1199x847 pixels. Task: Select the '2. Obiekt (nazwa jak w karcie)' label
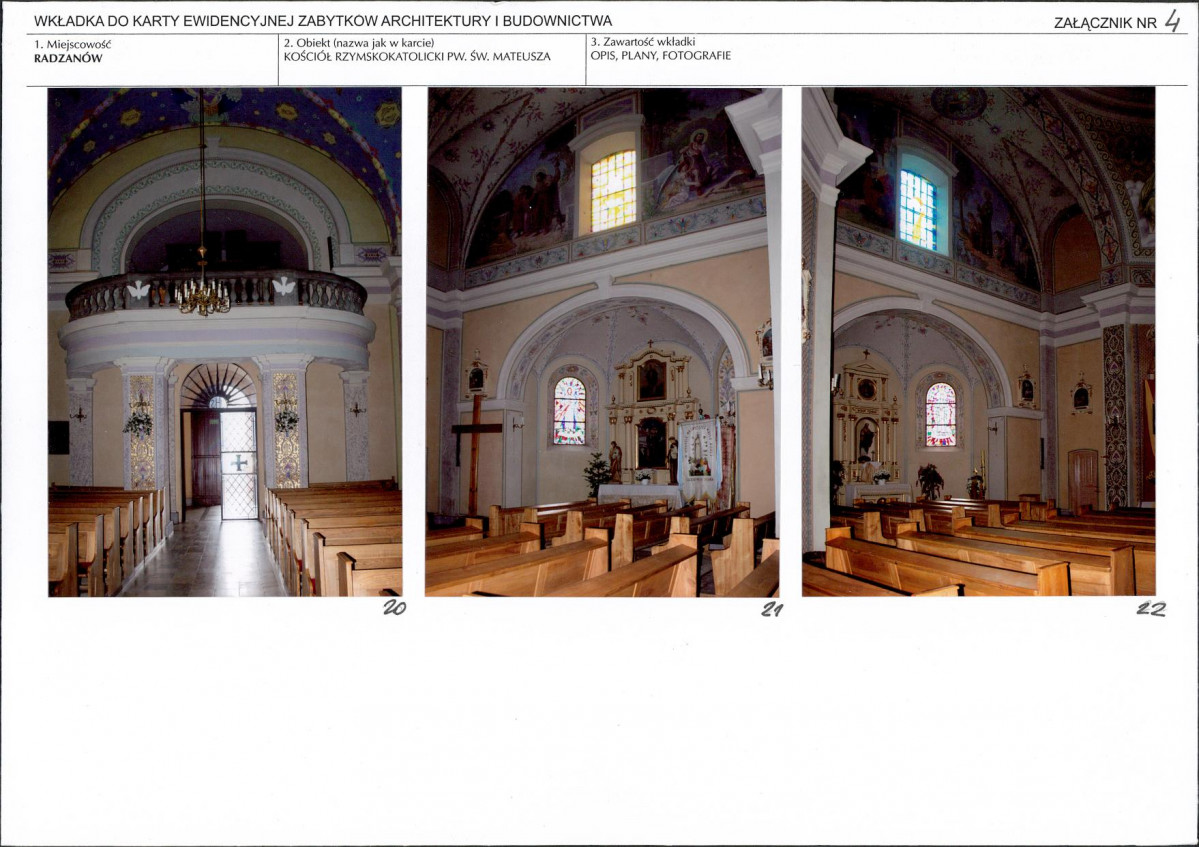[x=359, y=43]
